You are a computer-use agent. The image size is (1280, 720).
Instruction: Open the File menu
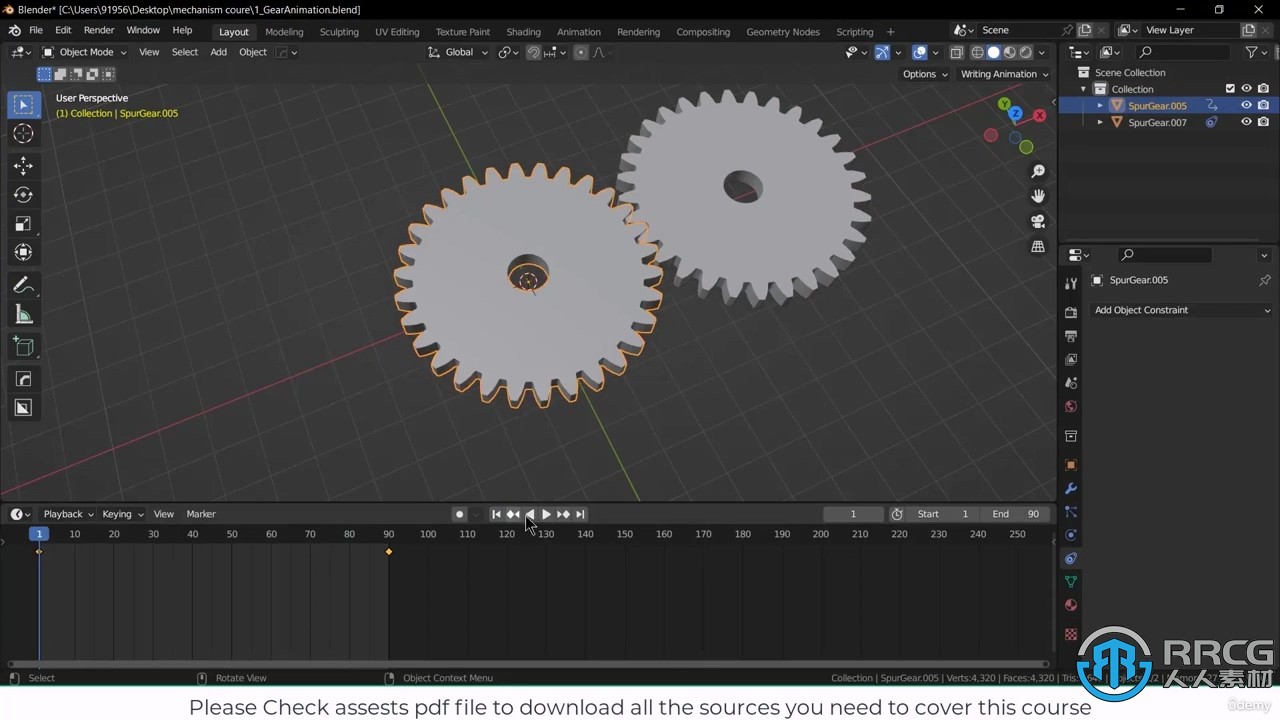pyautogui.click(x=36, y=30)
